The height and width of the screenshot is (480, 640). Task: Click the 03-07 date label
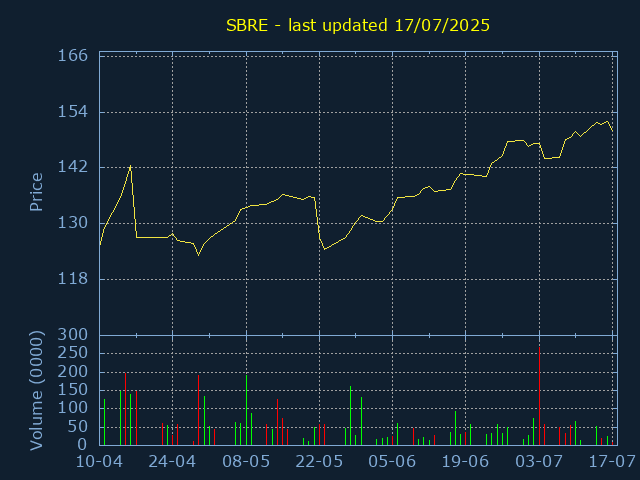pyautogui.click(x=539, y=462)
